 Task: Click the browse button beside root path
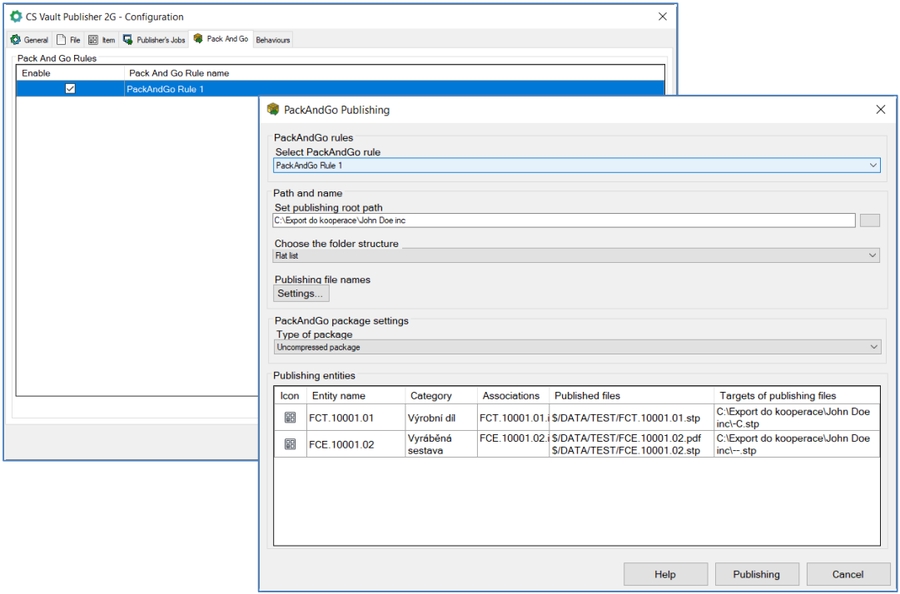869,220
